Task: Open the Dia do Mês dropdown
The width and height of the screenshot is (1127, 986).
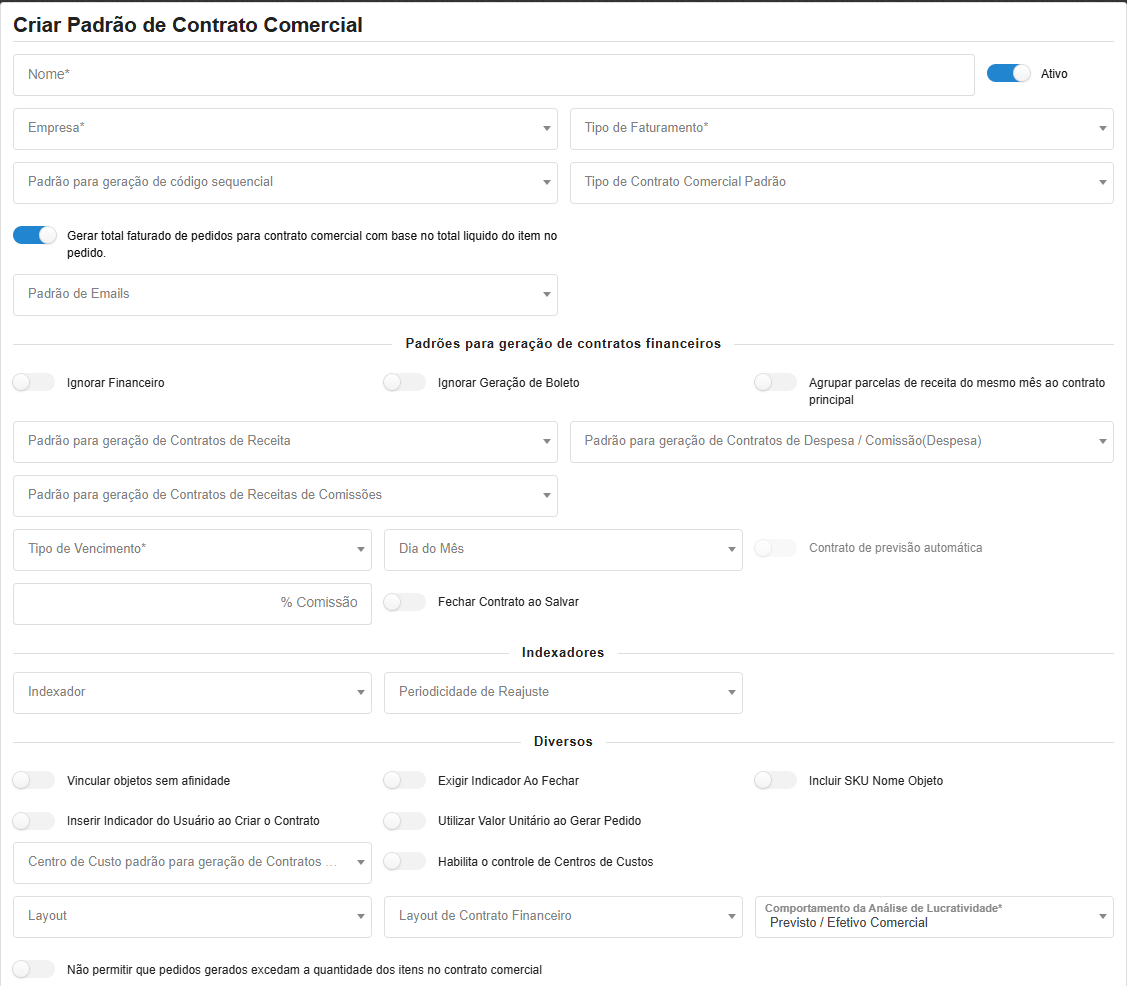Action: [x=563, y=549]
